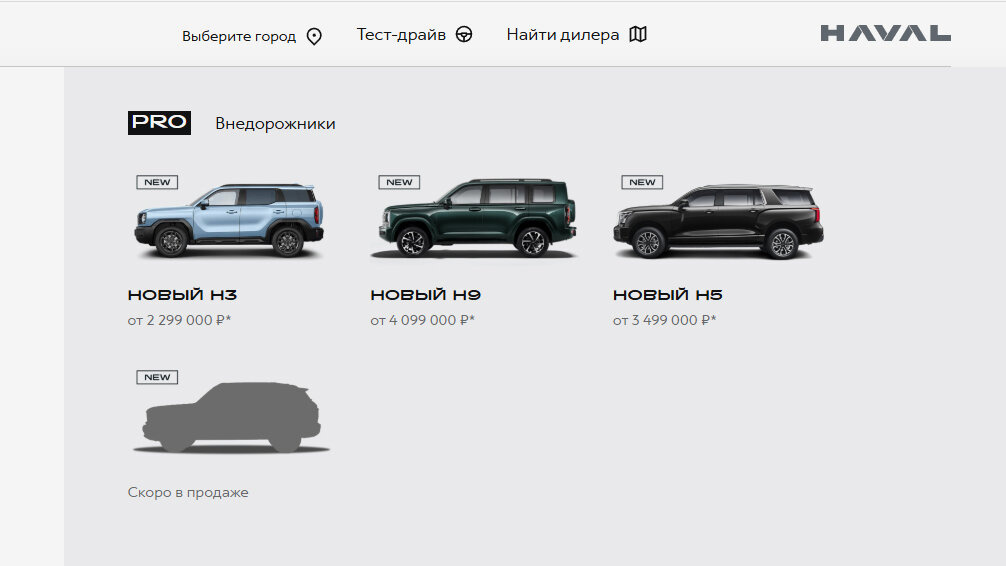Click the PRO badge
Screen dimensions: 1006x566
click(x=159, y=123)
